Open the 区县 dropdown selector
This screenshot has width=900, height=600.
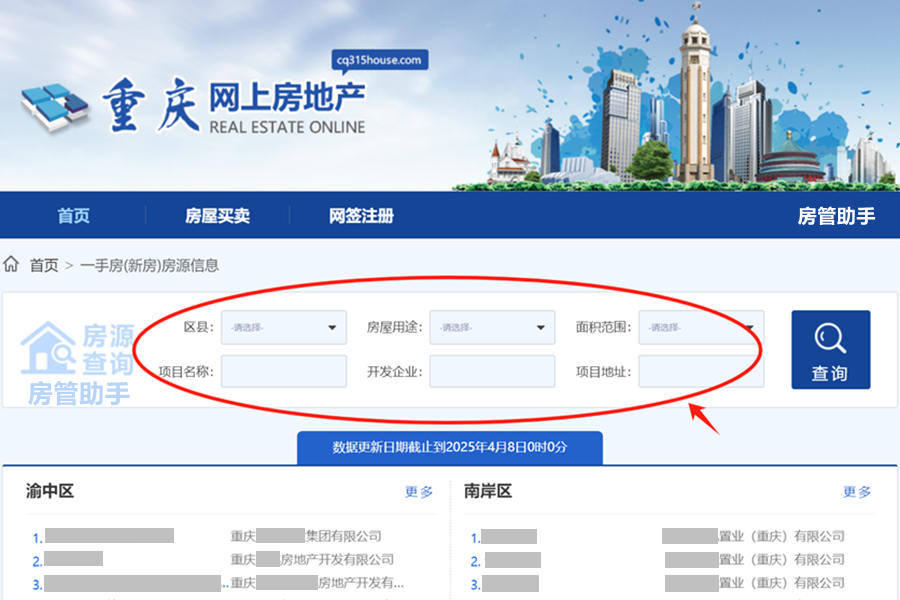[283, 327]
